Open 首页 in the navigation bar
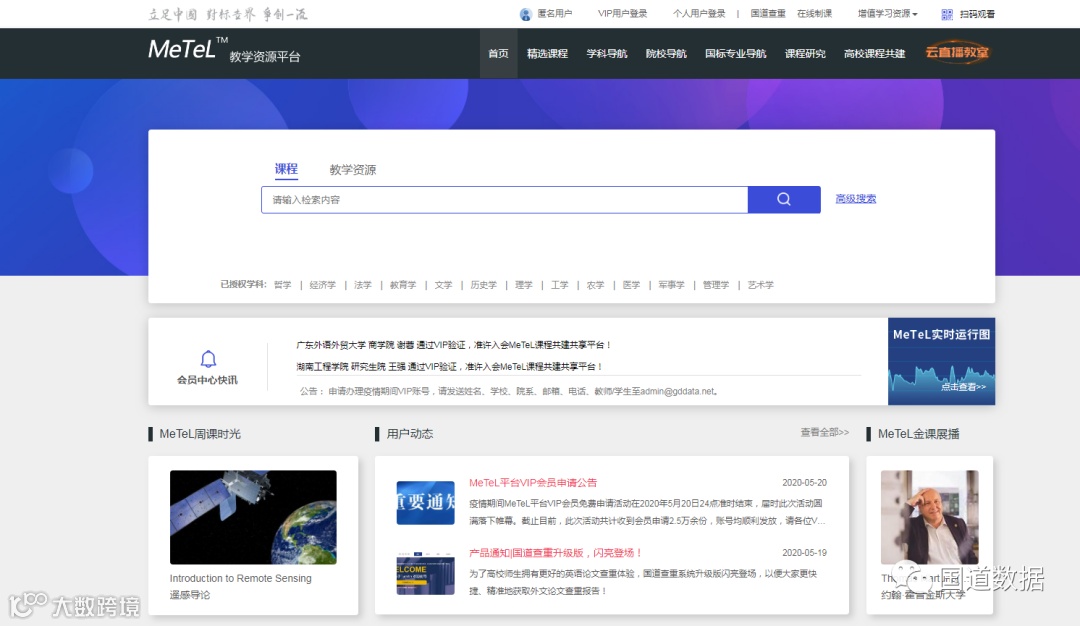 pyautogui.click(x=498, y=53)
